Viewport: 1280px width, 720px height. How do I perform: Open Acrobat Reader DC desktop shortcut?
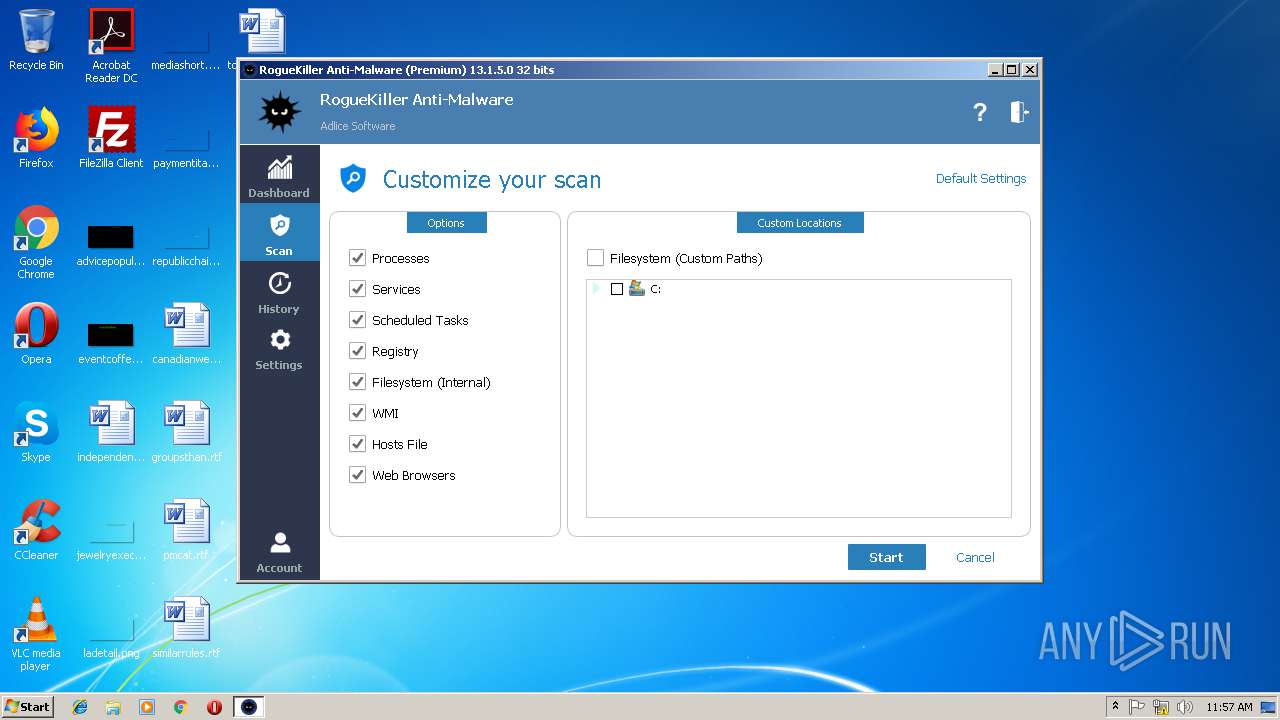click(111, 46)
